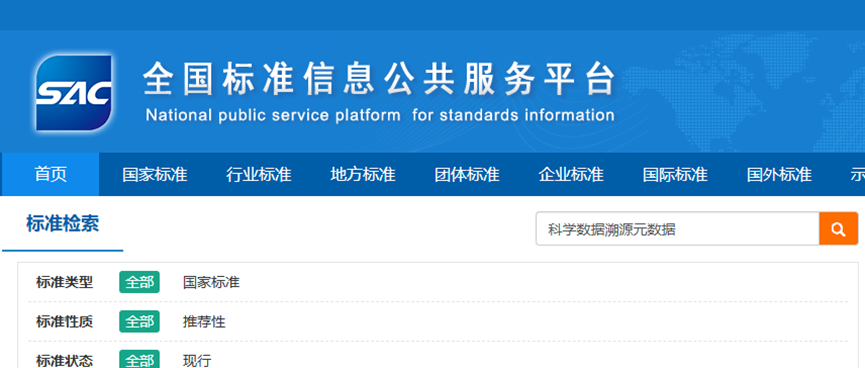Select 全部 for 标准状态 filter
The image size is (865, 368).
tap(139, 360)
